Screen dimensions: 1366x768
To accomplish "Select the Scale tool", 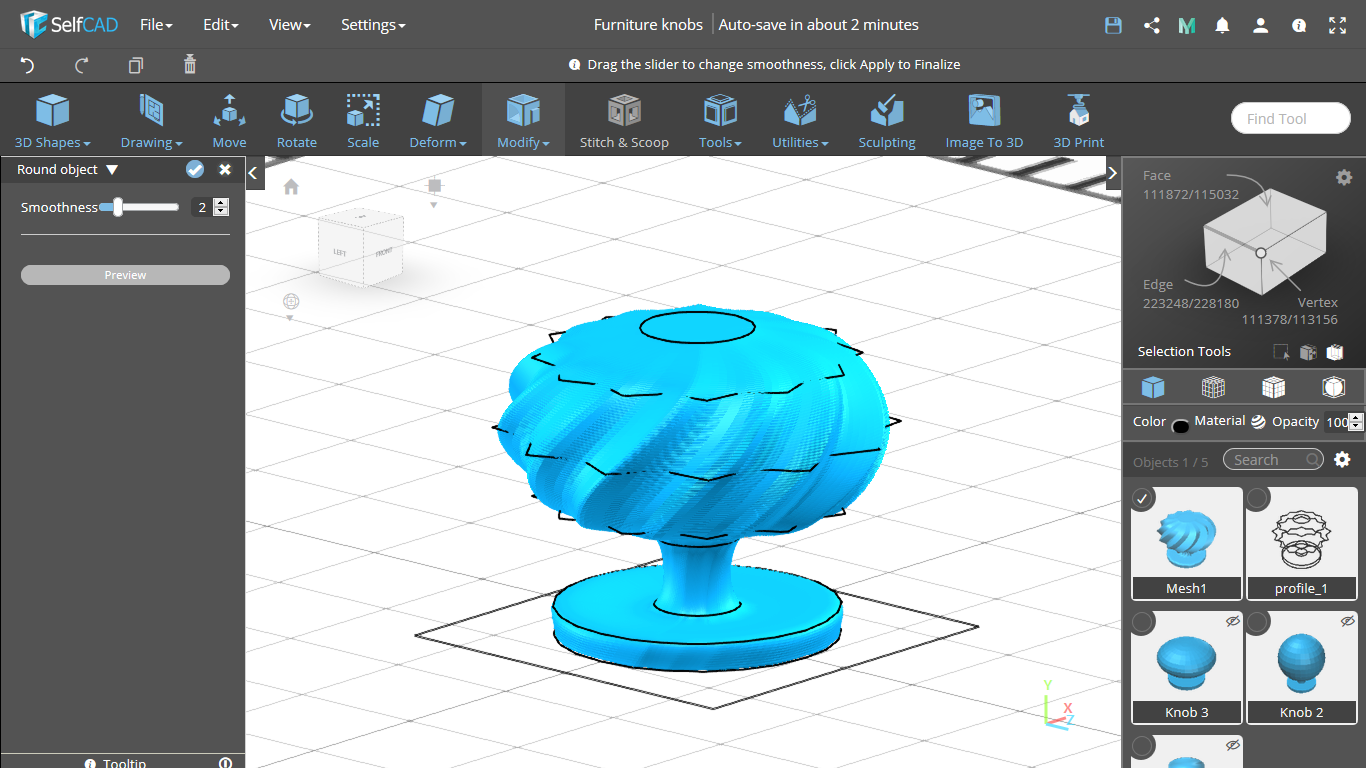I will coord(363,120).
